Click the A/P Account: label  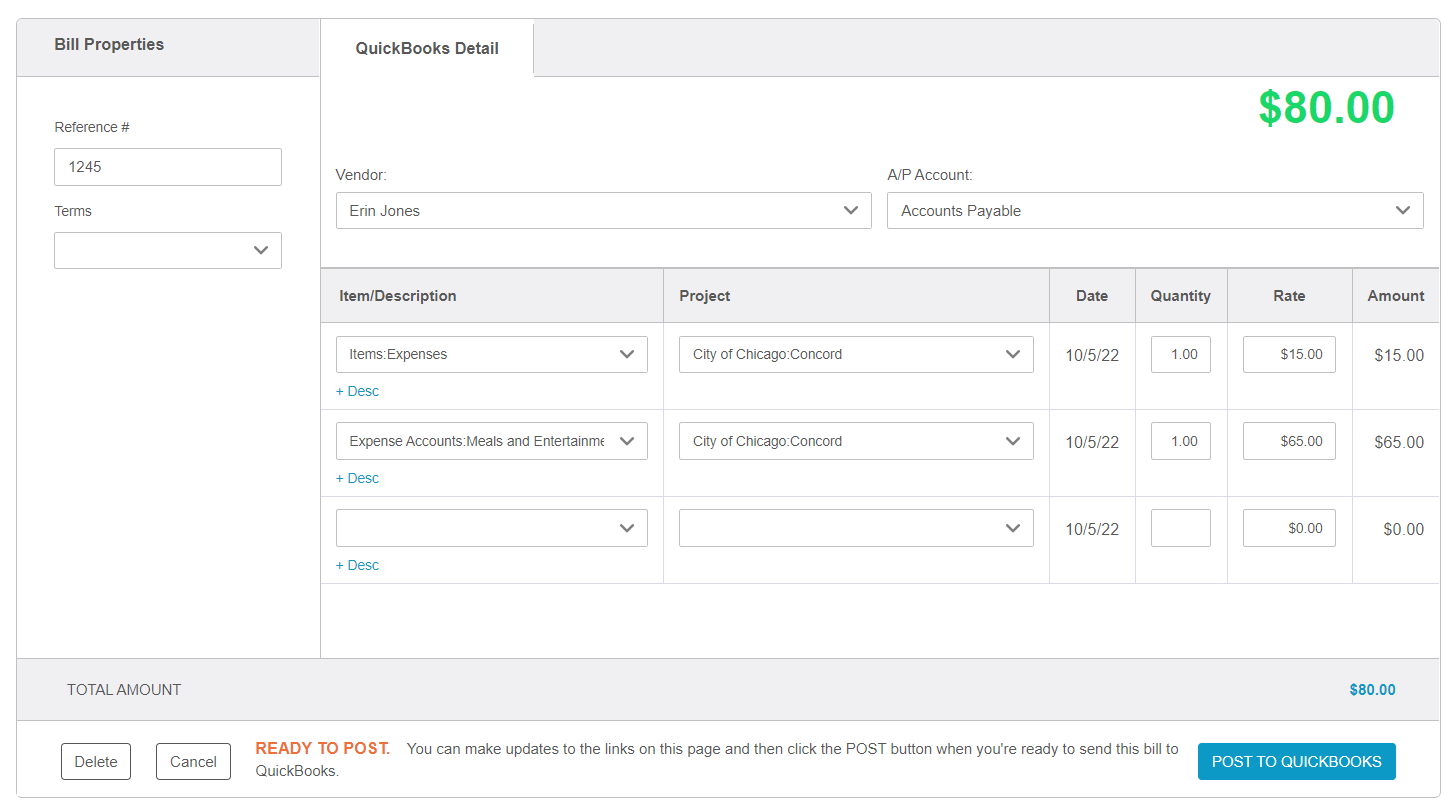pos(929,175)
